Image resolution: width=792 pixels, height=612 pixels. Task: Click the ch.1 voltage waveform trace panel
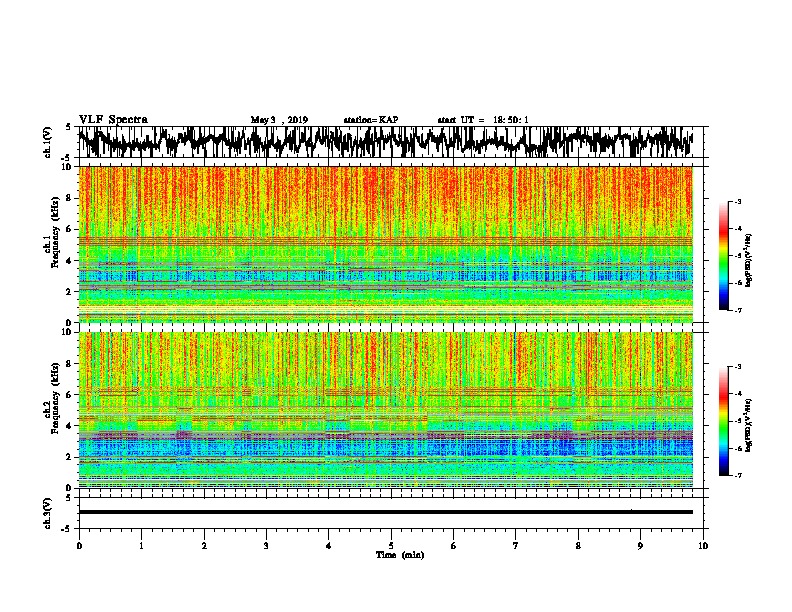[390, 142]
